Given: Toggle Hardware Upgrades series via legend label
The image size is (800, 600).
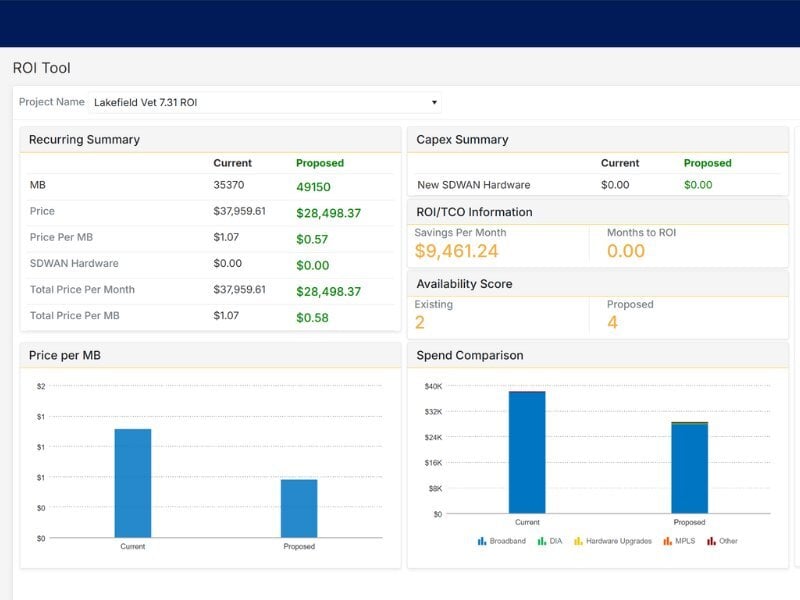Looking at the screenshot, I should (618, 541).
